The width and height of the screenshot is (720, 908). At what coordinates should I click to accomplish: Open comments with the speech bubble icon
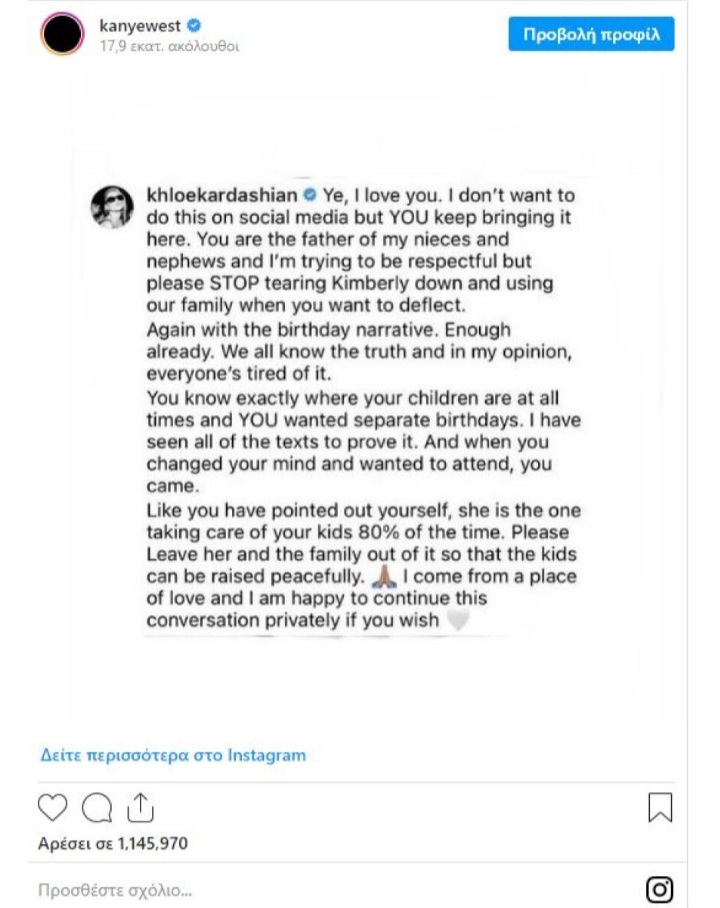tap(97, 807)
